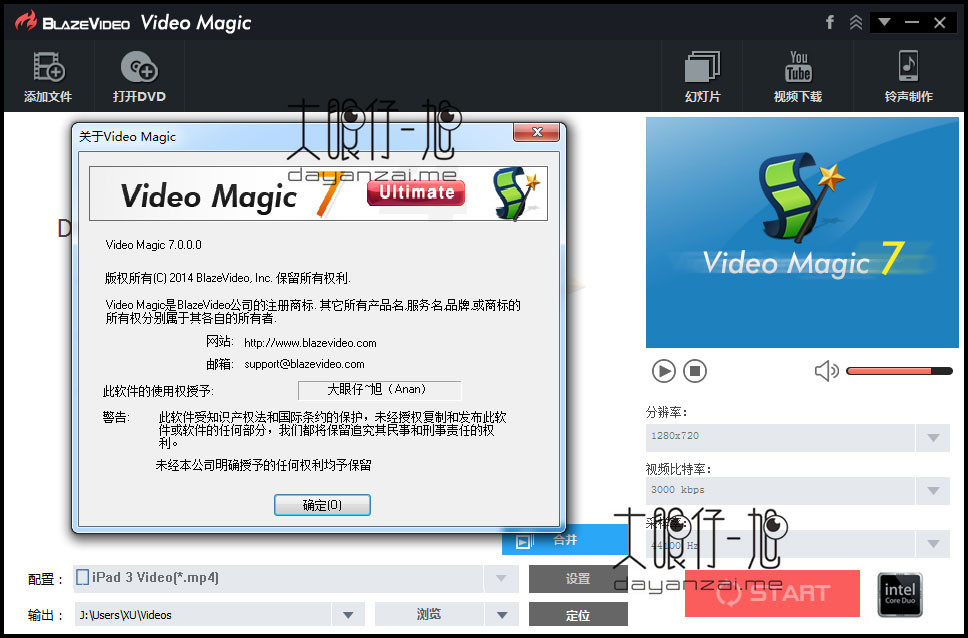The height and width of the screenshot is (638, 968).
Task: Open Settings (设置) button
Action: (x=578, y=579)
